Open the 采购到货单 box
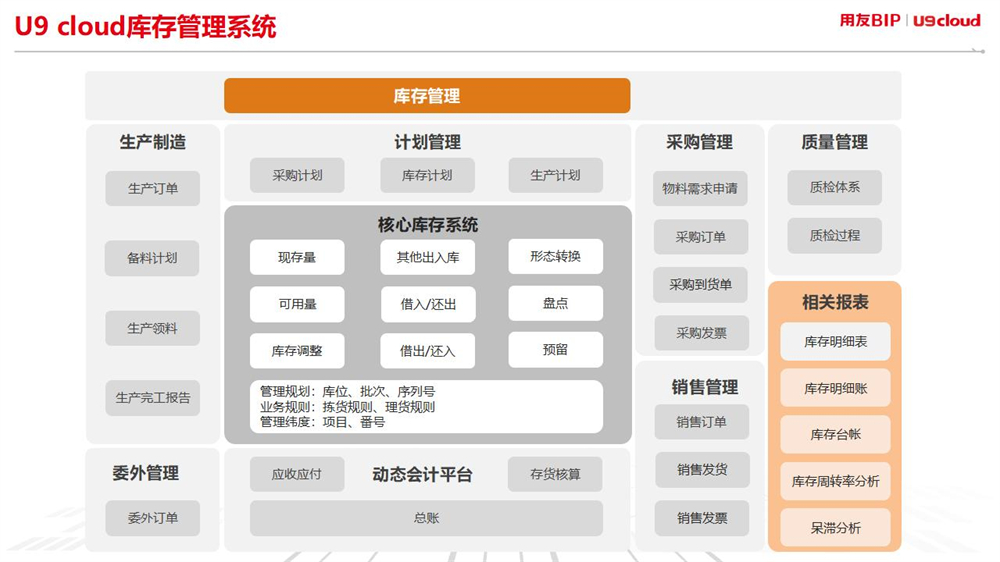This screenshot has height=562, width=1000. [700, 285]
